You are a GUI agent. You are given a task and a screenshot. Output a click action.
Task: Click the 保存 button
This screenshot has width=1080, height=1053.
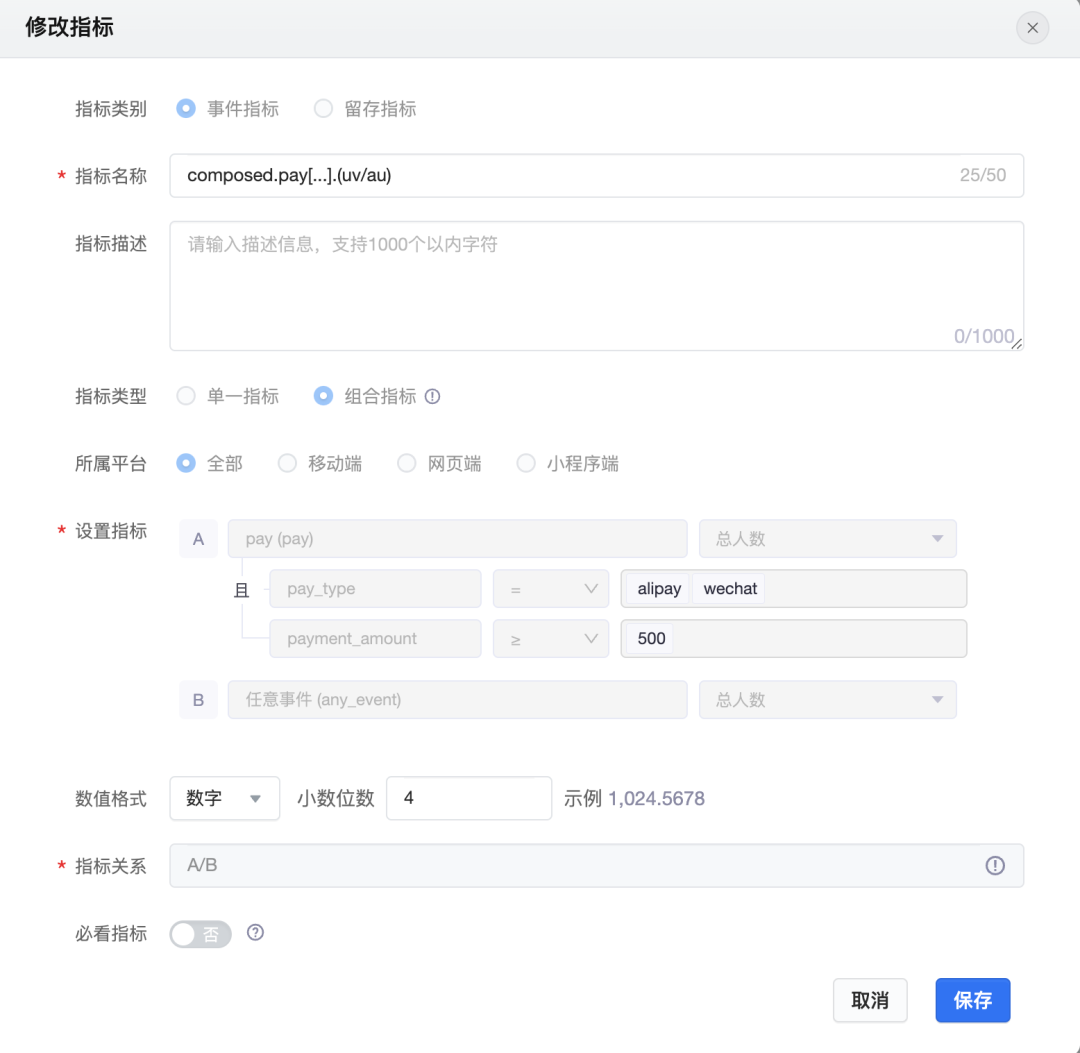972,1000
